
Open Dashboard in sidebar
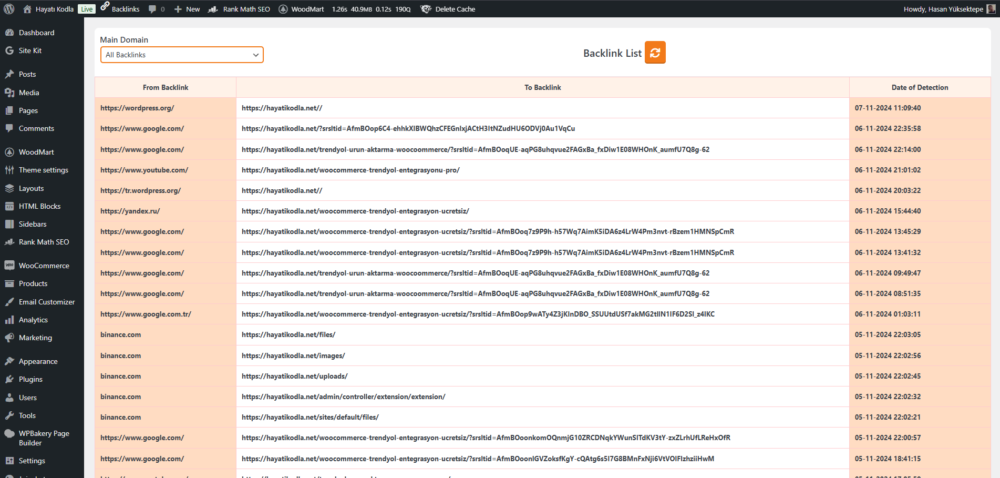[36, 33]
